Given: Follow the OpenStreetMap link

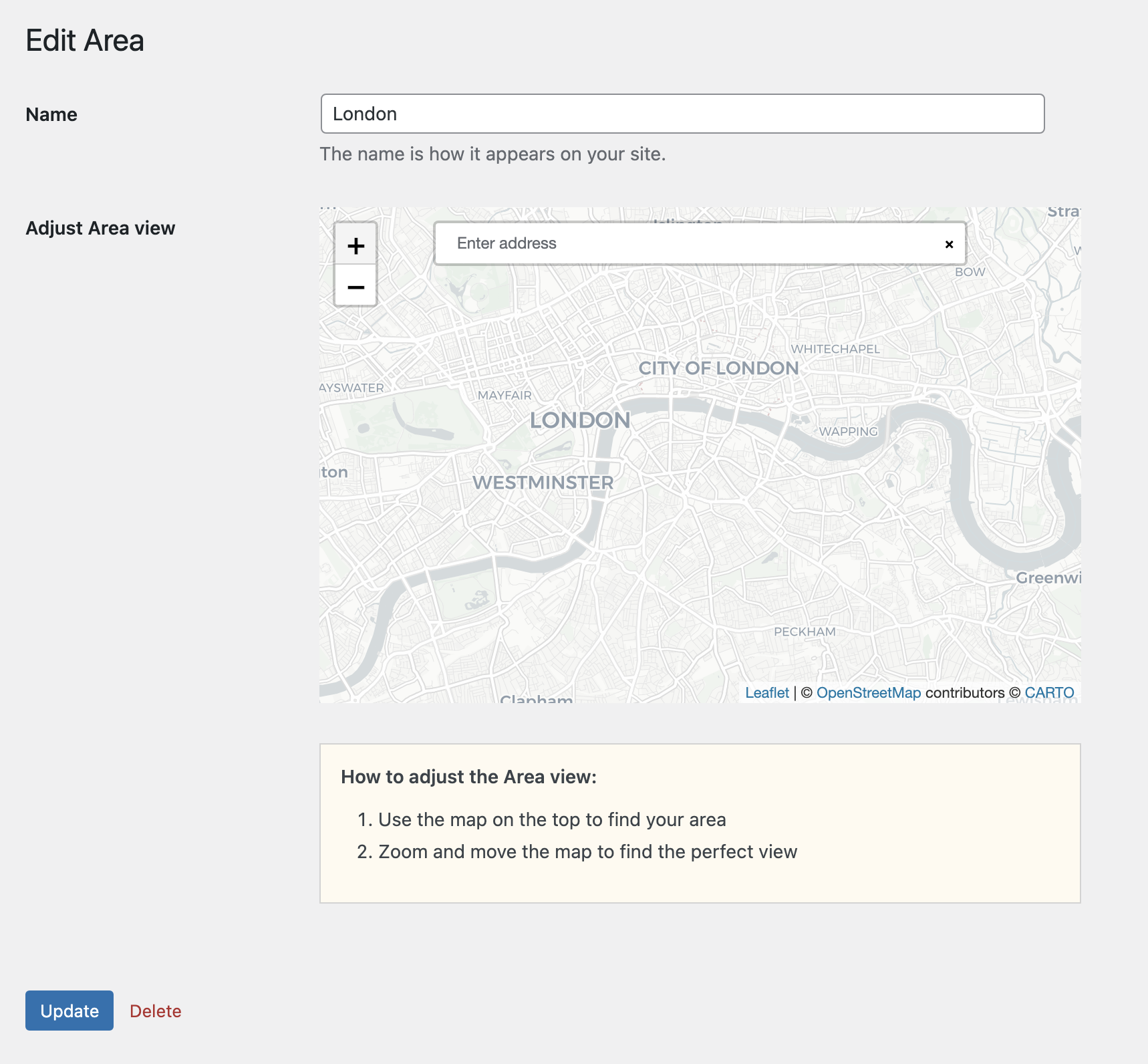Looking at the screenshot, I should click(868, 693).
